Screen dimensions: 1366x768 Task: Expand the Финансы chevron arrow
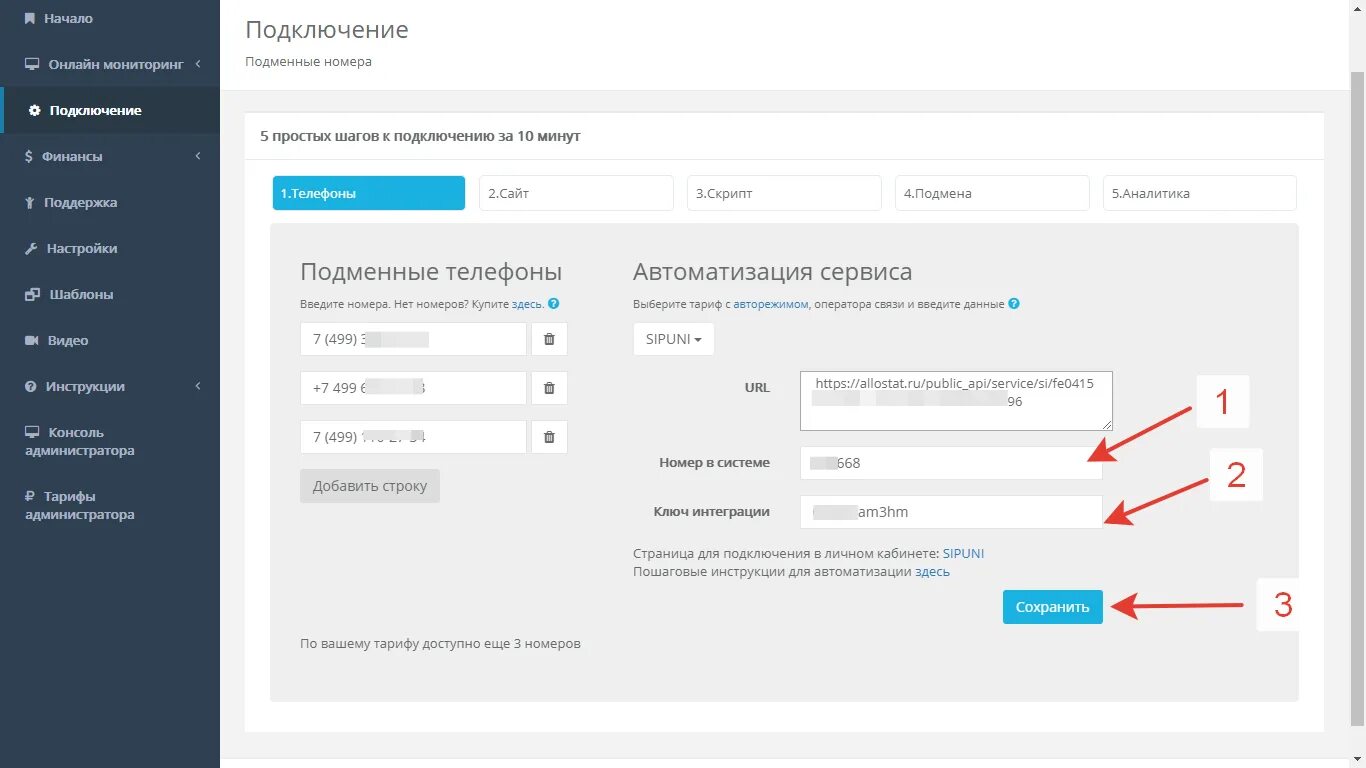pyautogui.click(x=198, y=156)
